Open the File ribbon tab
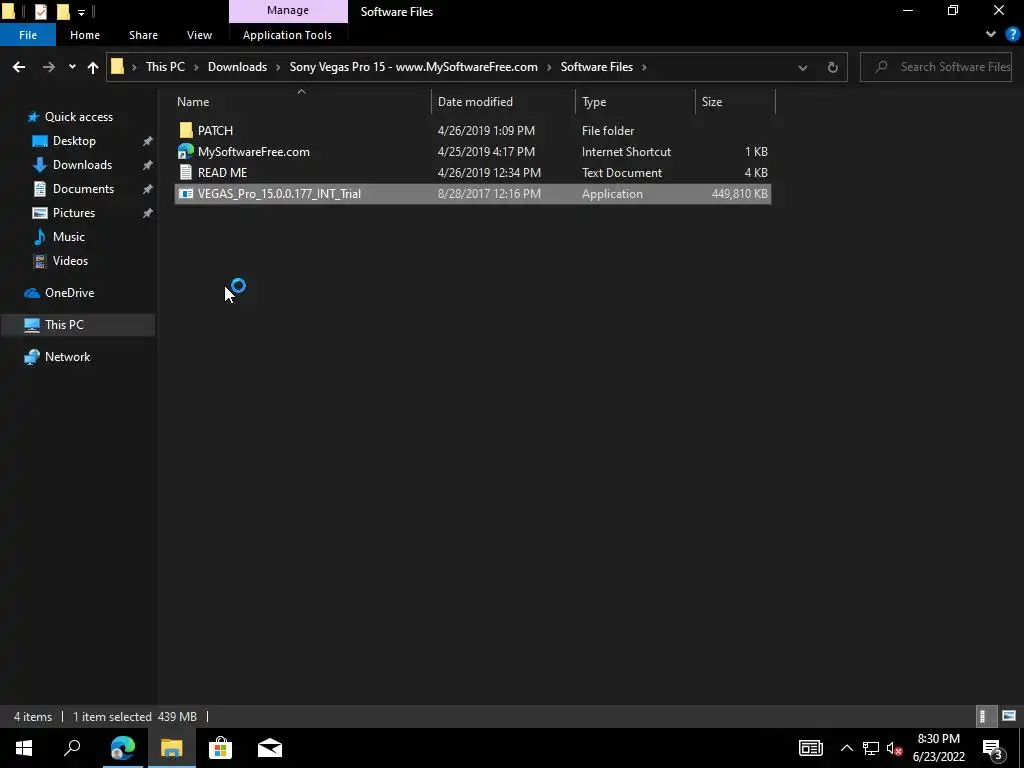This screenshot has width=1024, height=768. coord(27,35)
